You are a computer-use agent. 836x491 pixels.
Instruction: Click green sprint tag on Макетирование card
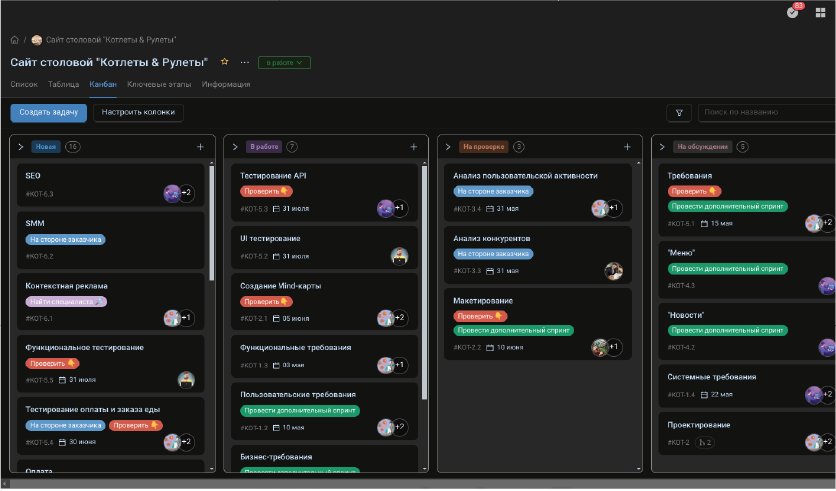pos(513,331)
